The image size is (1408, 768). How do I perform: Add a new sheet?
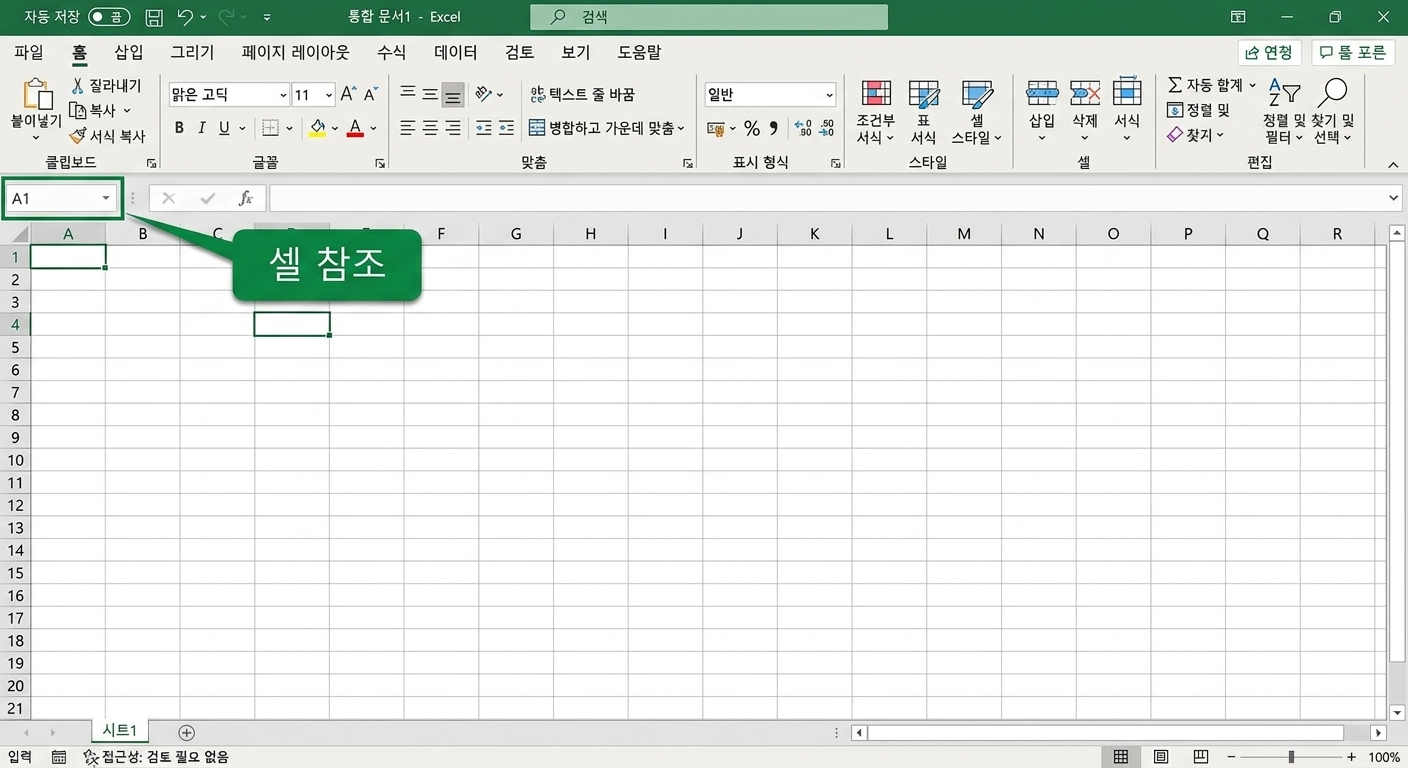pos(186,733)
